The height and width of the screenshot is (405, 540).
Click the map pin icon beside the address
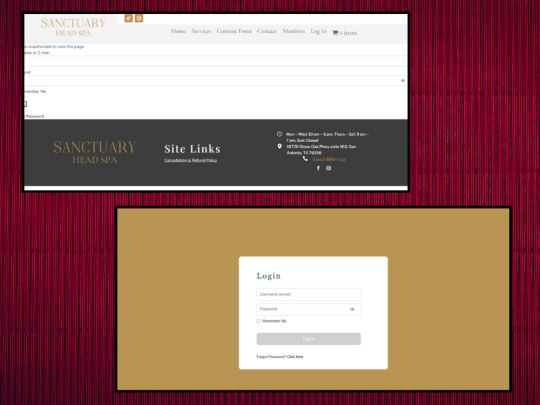[x=279, y=146]
